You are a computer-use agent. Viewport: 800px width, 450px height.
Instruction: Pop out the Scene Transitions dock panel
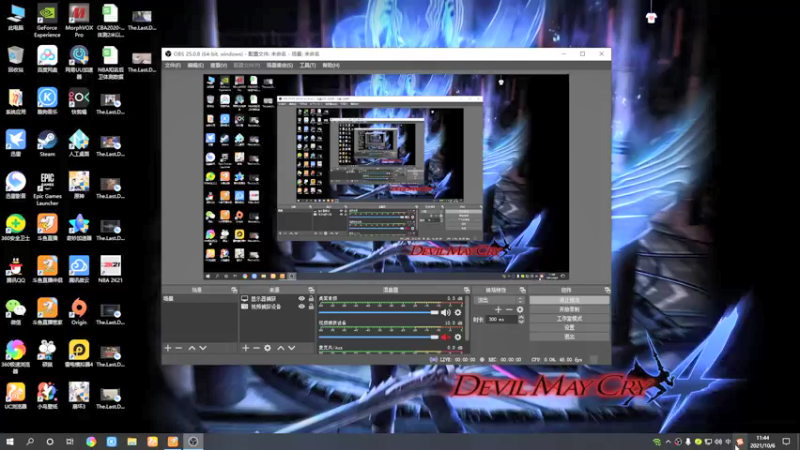click(522, 290)
